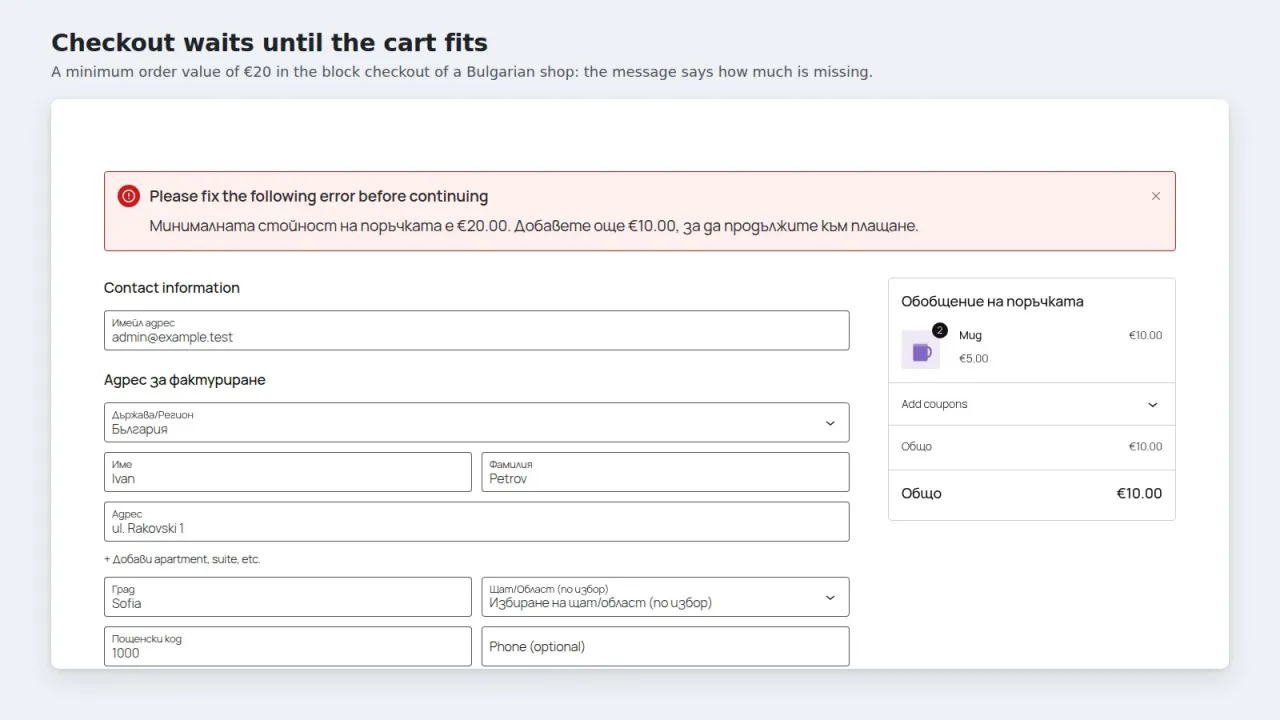Screen dimensions: 1280x720
Task: Click the minimum order error message text
Action: [x=534, y=226]
